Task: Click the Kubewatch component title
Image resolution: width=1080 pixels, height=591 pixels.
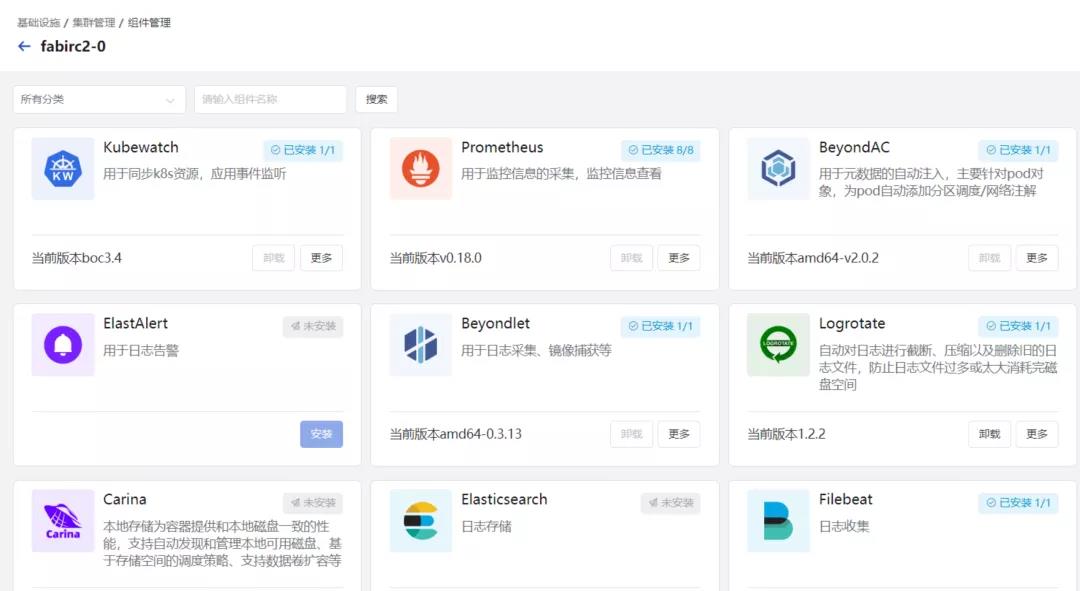Action: [141, 147]
